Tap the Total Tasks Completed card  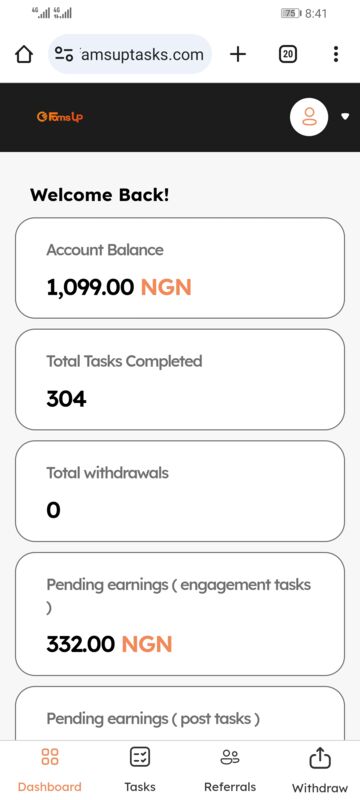click(x=180, y=380)
